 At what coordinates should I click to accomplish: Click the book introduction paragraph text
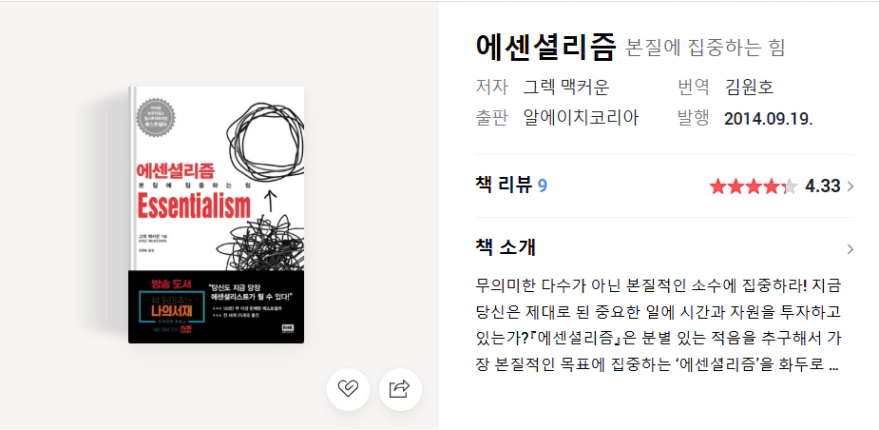[x=658, y=325]
